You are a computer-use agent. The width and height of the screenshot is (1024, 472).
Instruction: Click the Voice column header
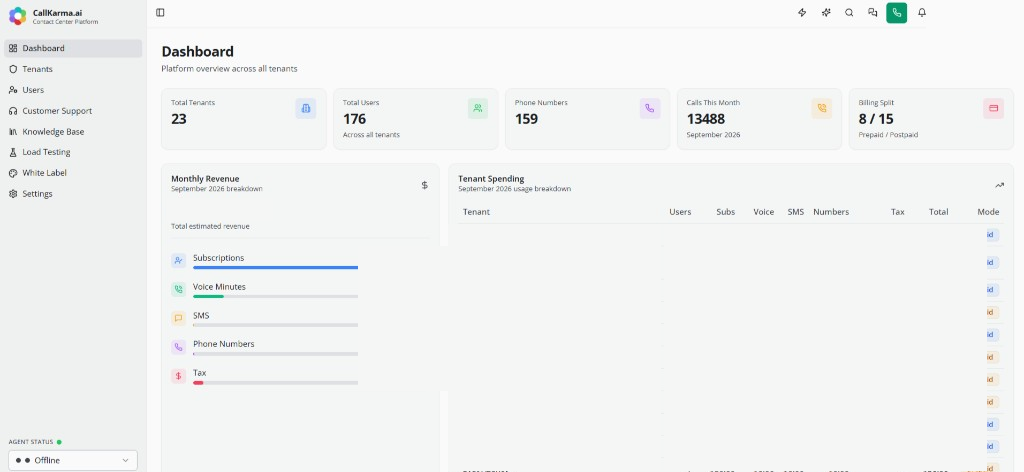point(763,212)
